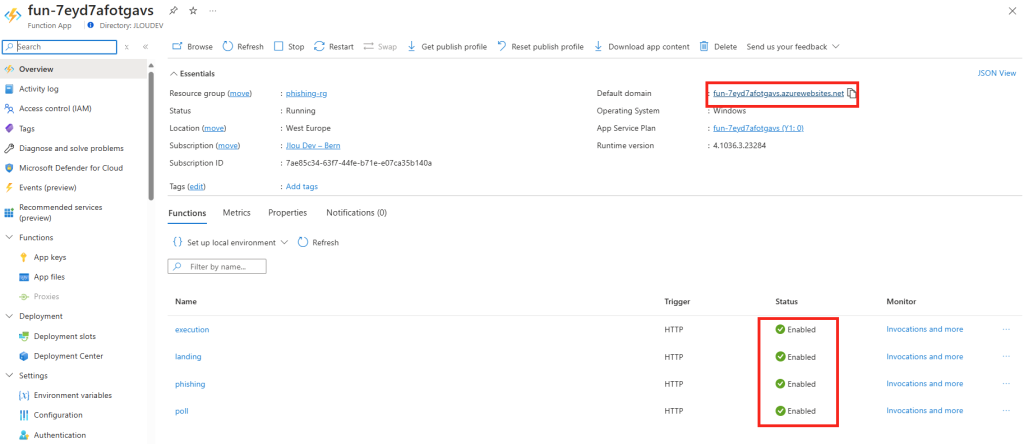The width and height of the screenshot is (1024, 444).
Task: Open Tags in the sidebar
Action: click(74, 129)
